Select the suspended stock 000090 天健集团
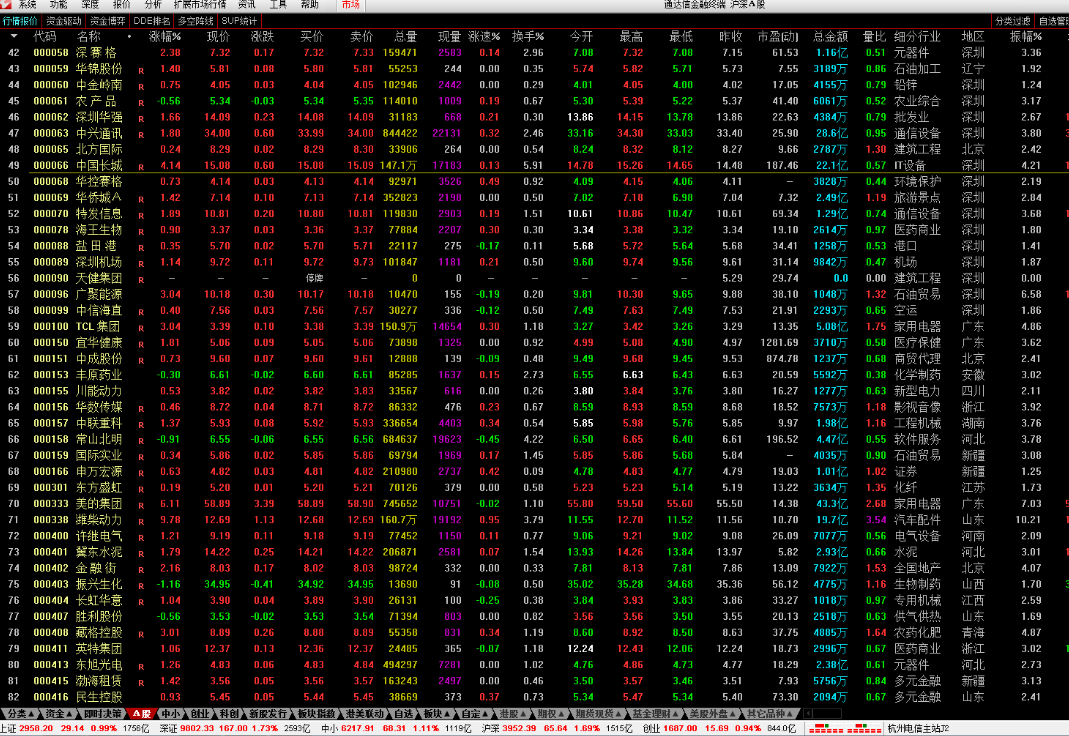Image resolution: width=1069 pixels, height=736 pixels. click(x=534, y=278)
